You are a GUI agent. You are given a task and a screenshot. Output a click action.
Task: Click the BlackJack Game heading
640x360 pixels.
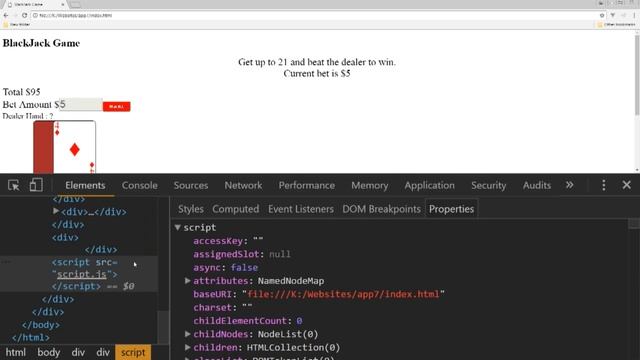point(41,43)
